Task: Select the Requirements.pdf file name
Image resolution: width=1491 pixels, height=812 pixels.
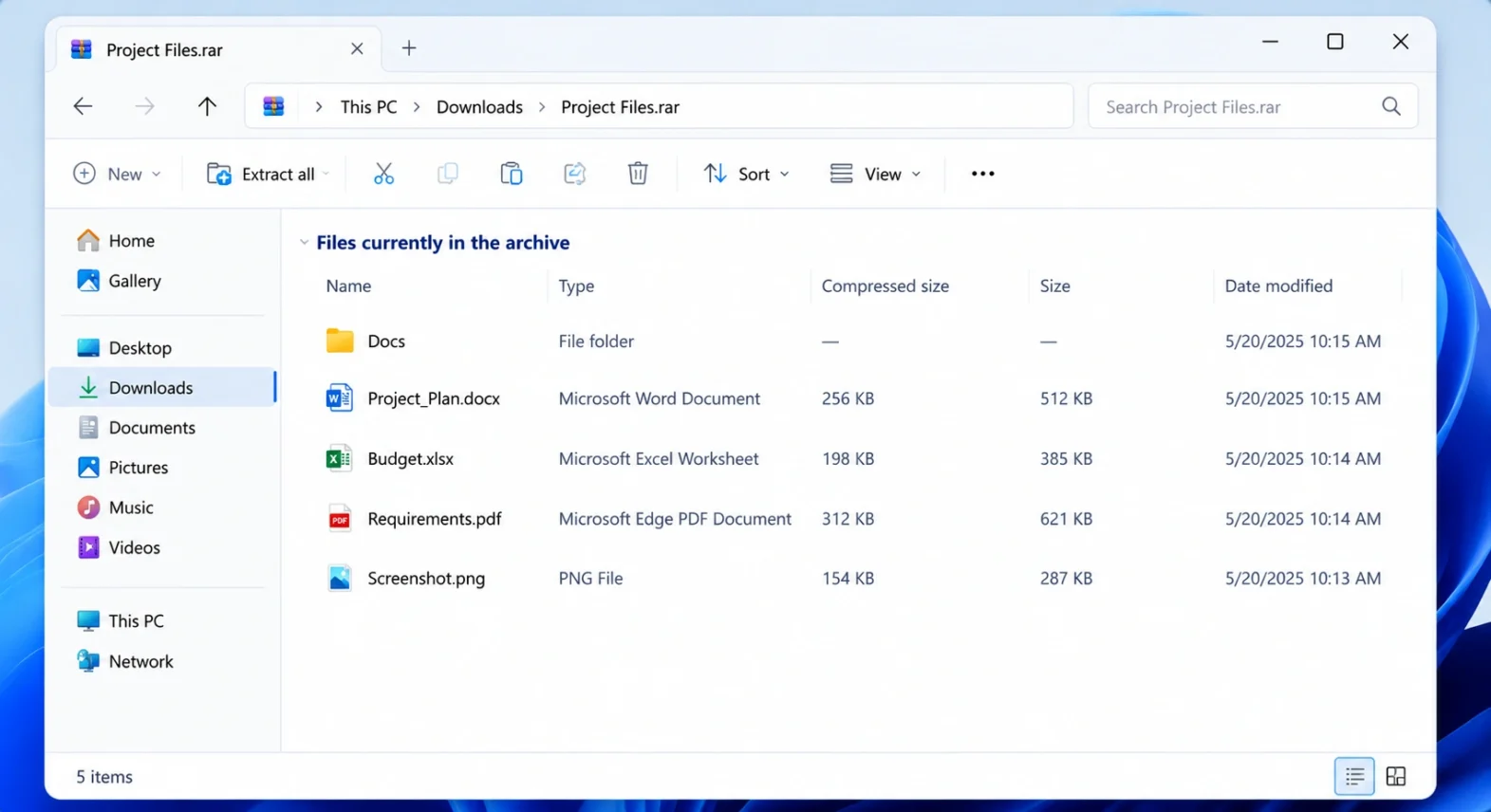Action: 434,519
